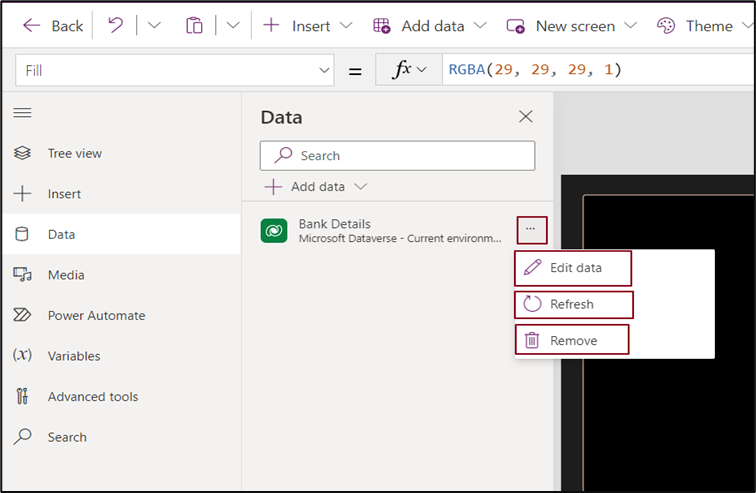Click the sidebar Search magnifier icon

[22, 437]
